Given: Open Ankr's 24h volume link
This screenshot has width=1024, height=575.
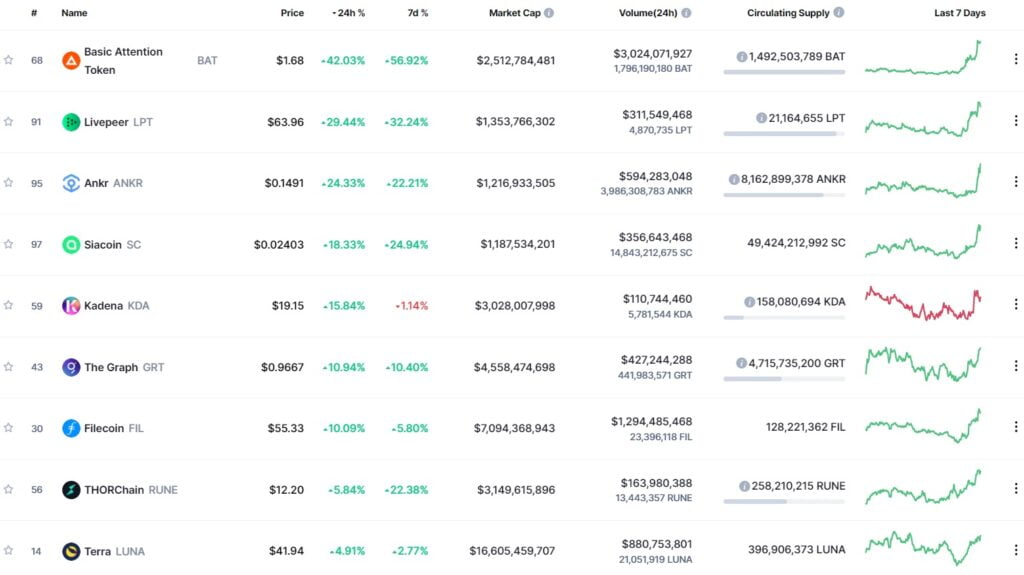Looking at the screenshot, I should coord(654,176).
